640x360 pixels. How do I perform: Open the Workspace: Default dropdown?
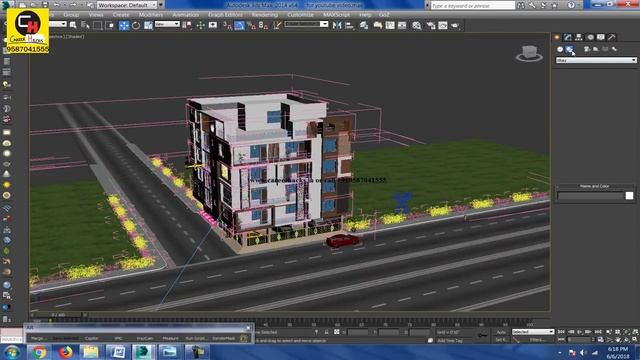click(x=127, y=5)
